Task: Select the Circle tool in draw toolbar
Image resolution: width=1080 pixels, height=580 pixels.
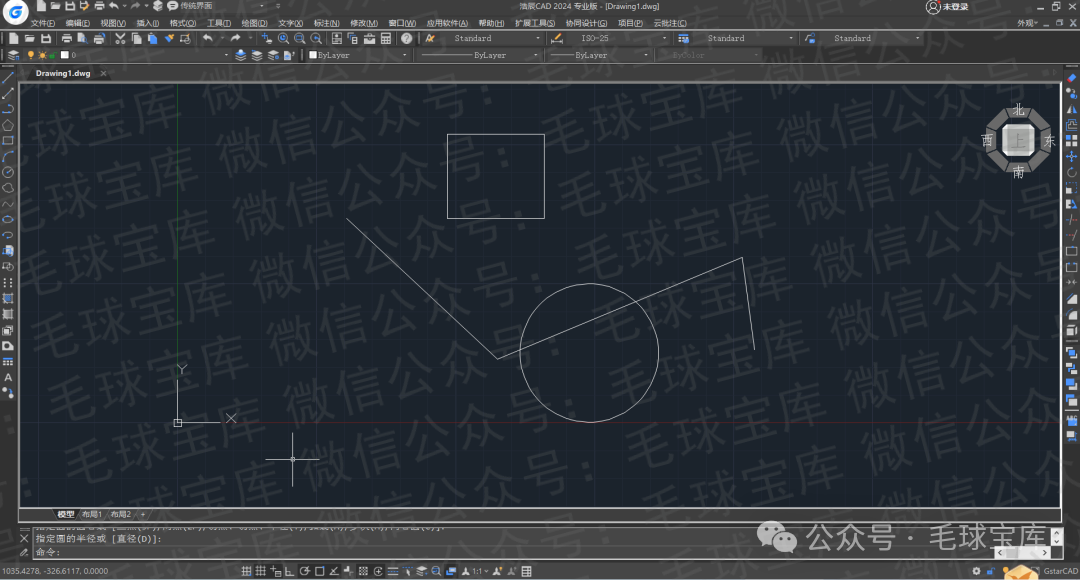Action: 8,172
